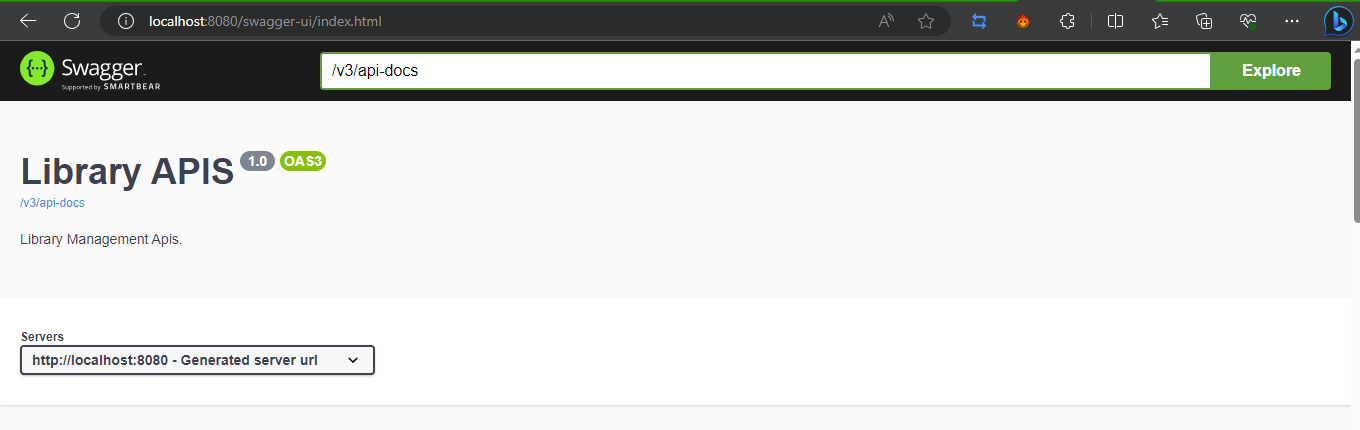Click the Explore button

point(1271,71)
